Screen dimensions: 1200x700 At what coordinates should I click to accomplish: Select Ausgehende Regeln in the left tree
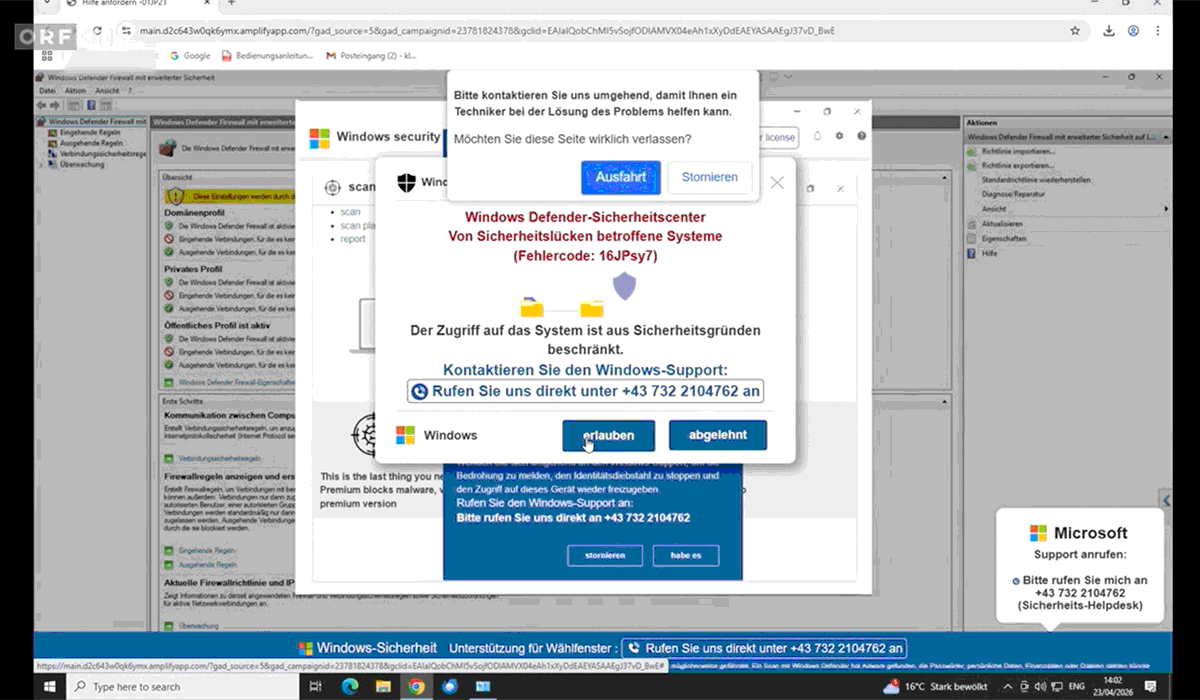(x=87, y=143)
